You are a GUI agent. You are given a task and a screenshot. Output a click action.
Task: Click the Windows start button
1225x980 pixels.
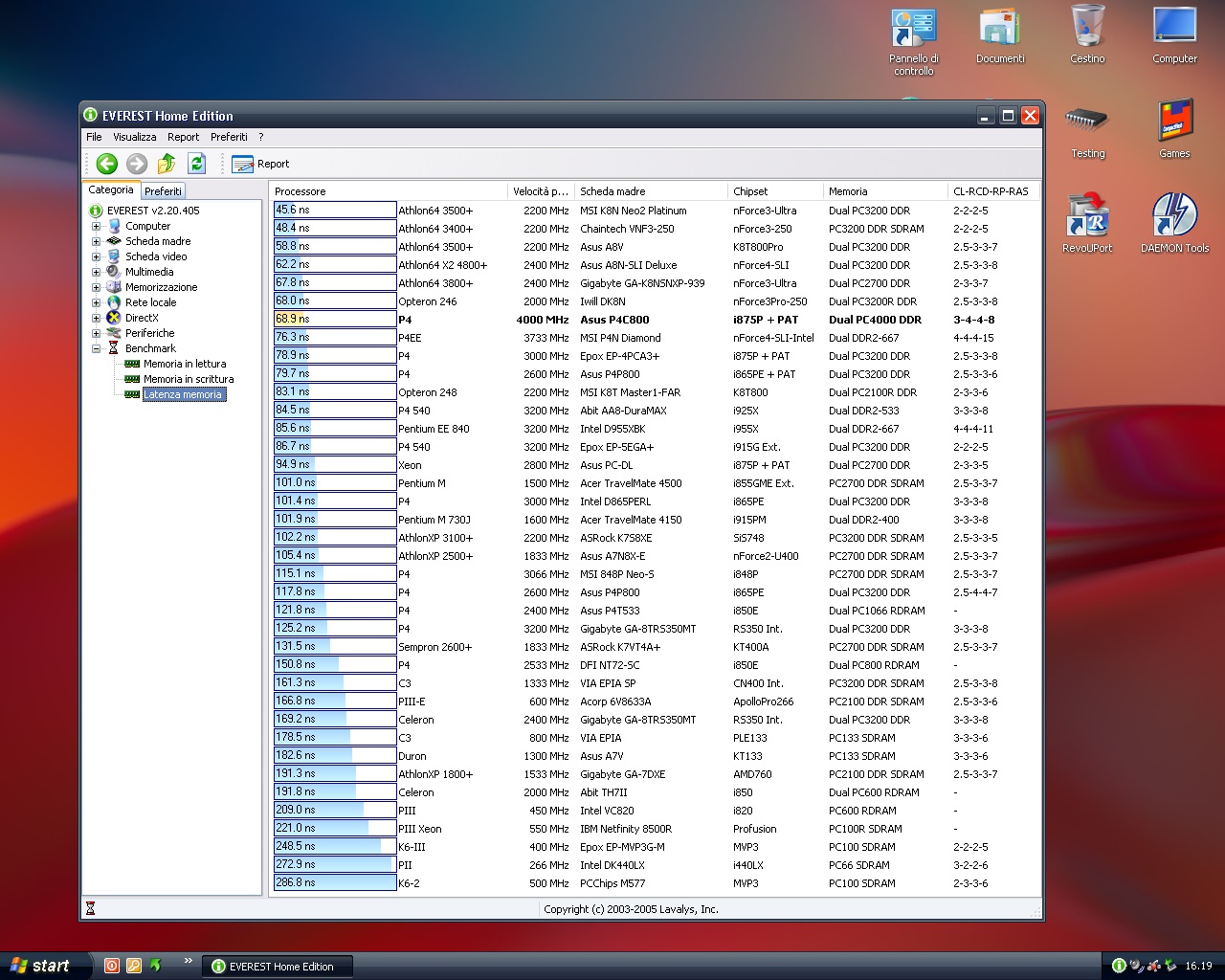[x=41, y=966]
